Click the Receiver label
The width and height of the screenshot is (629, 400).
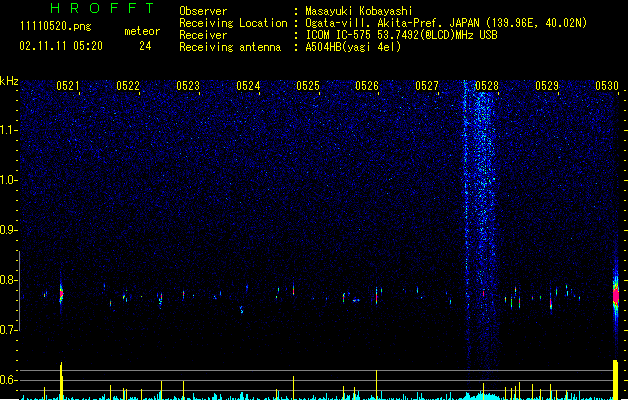[x=203, y=35]
